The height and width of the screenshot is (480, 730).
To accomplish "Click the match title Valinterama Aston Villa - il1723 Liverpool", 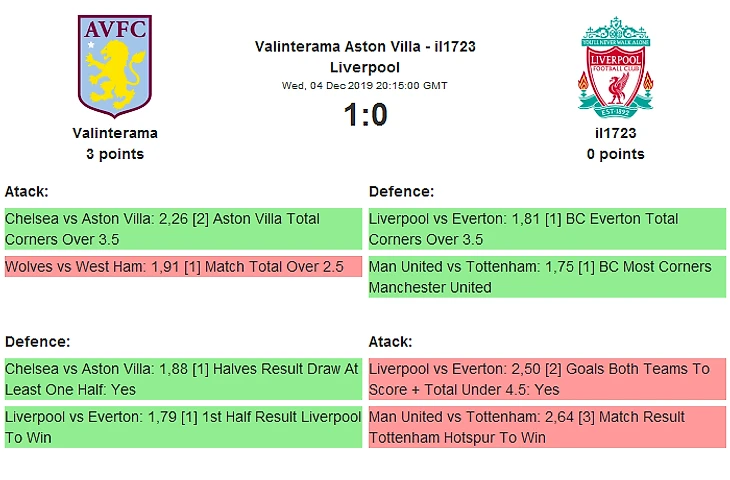I will pyautogui.click(x=365, y=56).
